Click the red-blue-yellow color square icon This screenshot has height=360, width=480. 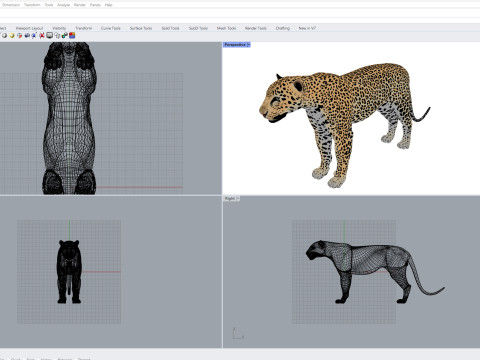[72, 35]
